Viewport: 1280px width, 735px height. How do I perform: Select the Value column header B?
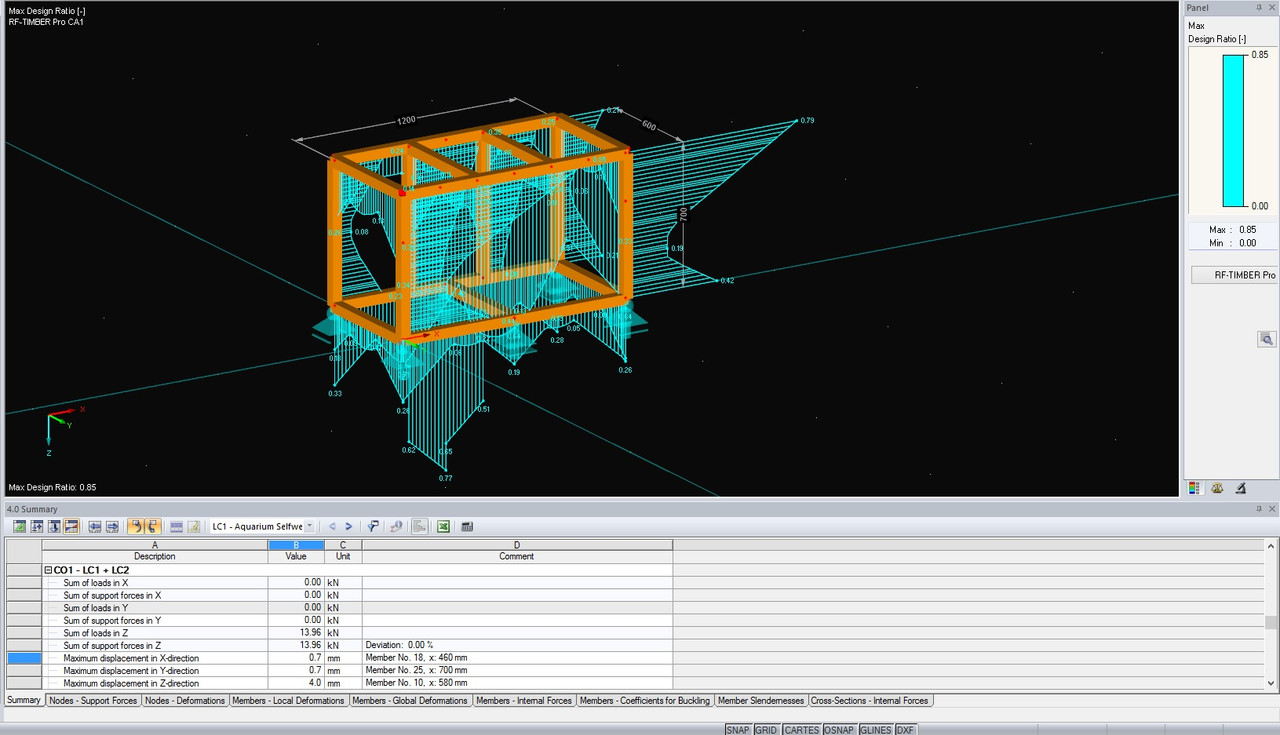[x=296, y=545]
